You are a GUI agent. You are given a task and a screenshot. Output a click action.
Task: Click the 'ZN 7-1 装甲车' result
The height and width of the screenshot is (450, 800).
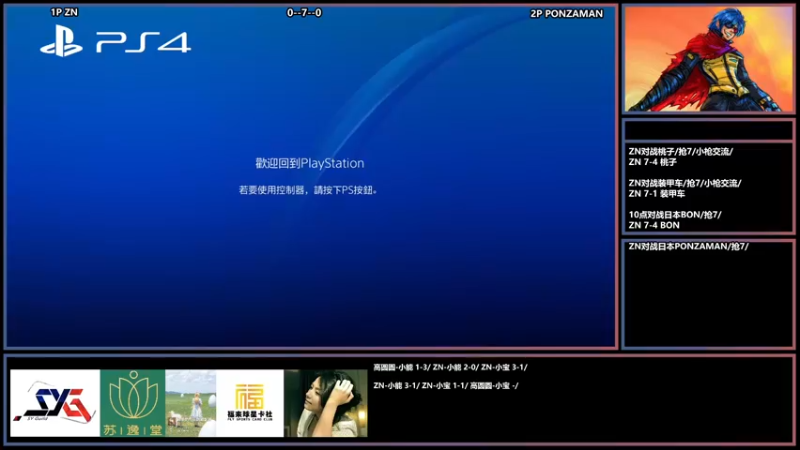(657, 194)
